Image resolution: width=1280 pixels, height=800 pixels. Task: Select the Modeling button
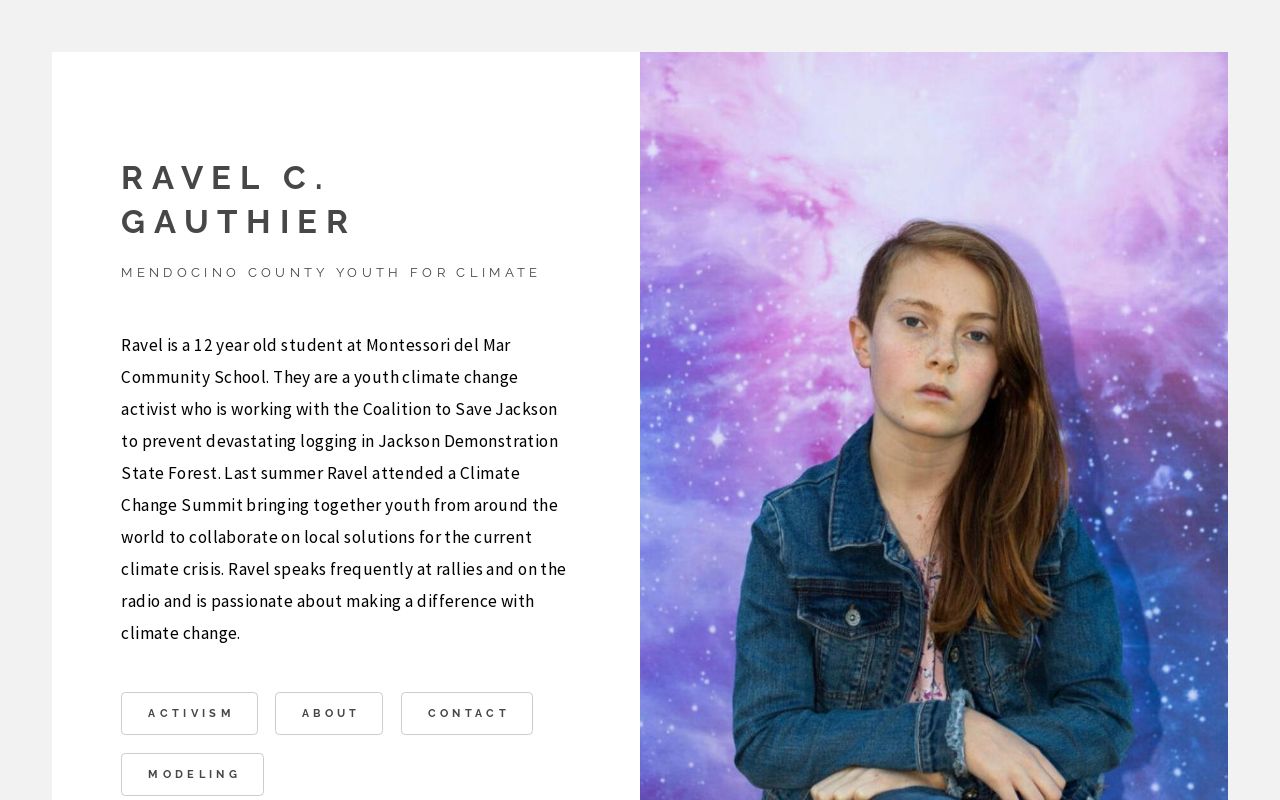point(193,774)
